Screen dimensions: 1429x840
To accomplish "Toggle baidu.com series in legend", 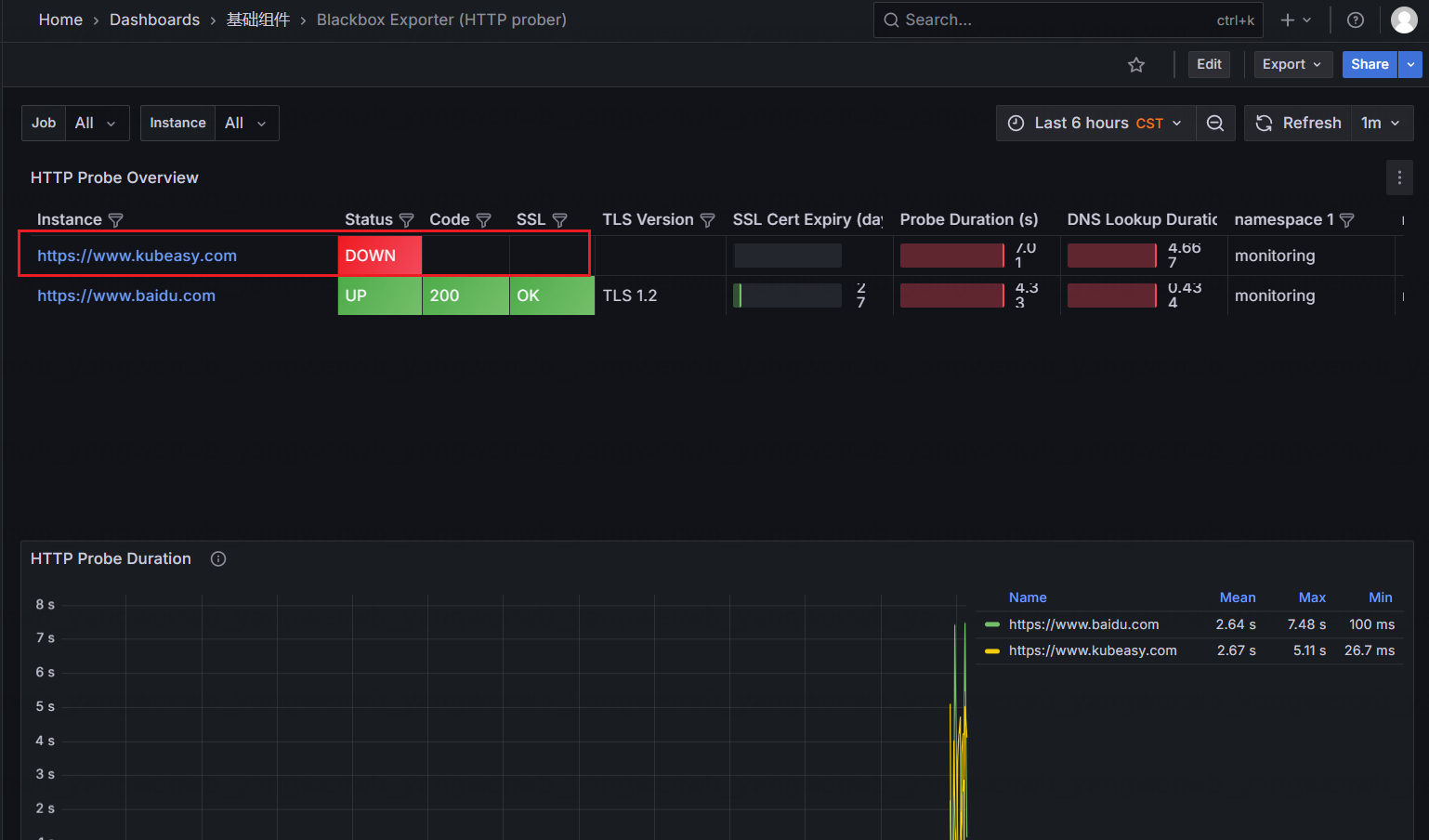I will 1083,624.
